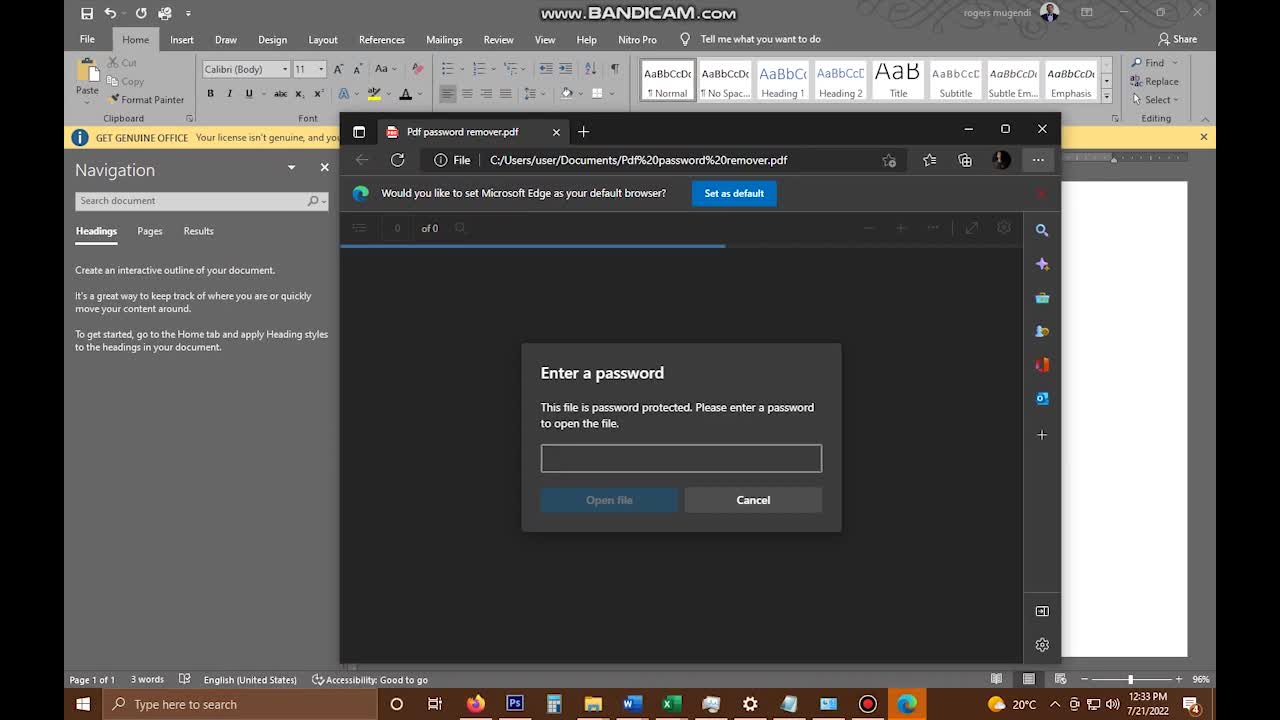The width and height of the screenshot is (1280, 720).
Task: Open the font size dropdown
Action: pos(321,69)
